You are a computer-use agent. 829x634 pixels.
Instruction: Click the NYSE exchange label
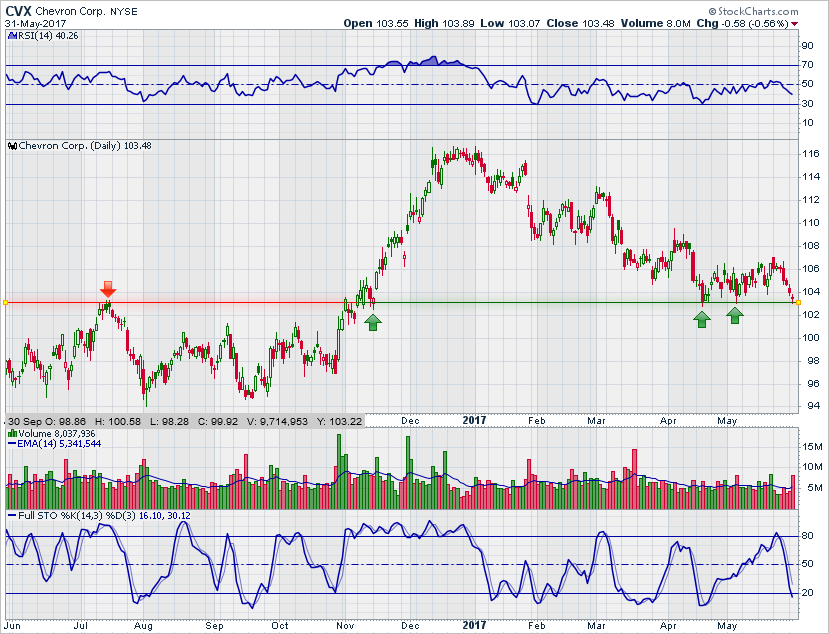click(x=124, y=12)
